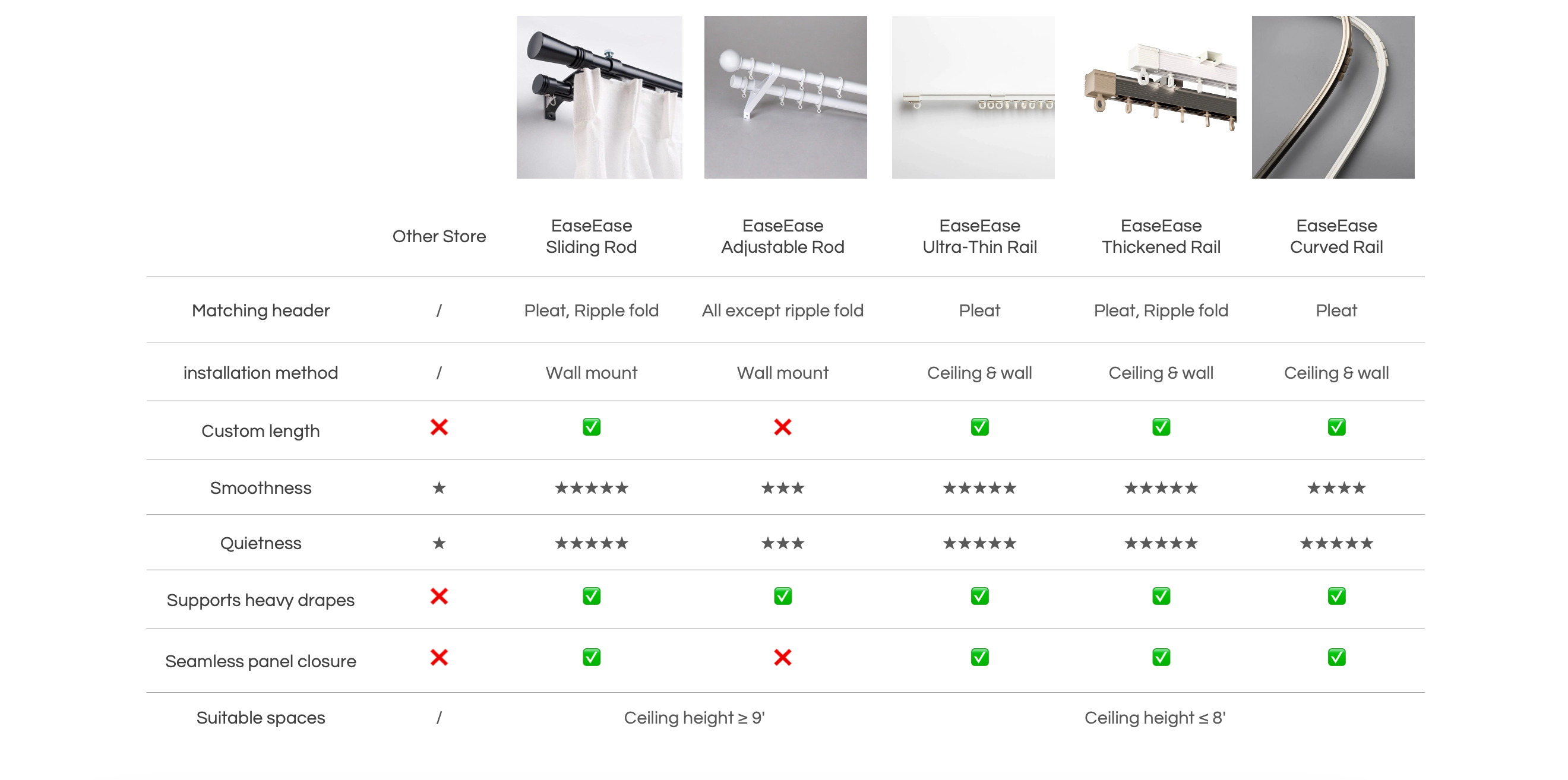Open the Curved Rail product image
The height and width of the screenshot is (780, 1568).
click(1332, 97)
